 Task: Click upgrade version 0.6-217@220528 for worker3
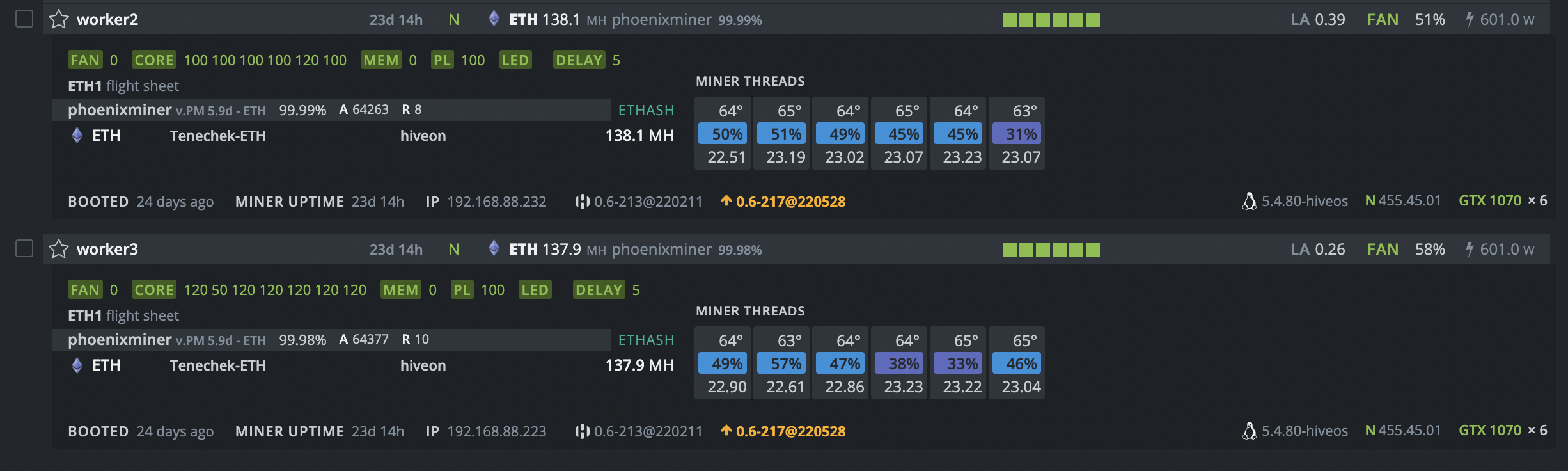pyautogui.click(x=790, y=431)
